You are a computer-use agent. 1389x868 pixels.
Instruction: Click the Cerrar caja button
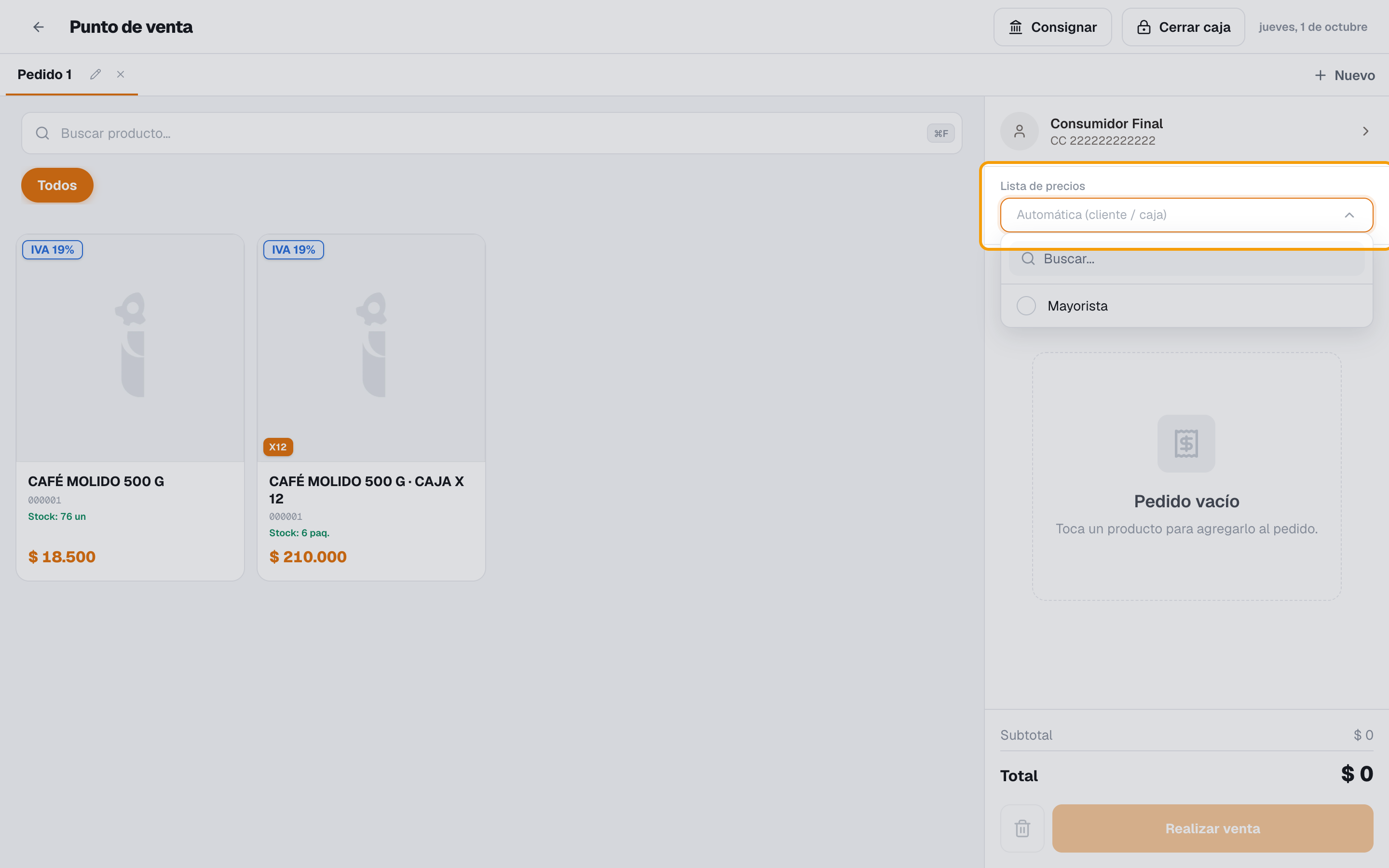pyautogui.click(x=1184, y=27)
